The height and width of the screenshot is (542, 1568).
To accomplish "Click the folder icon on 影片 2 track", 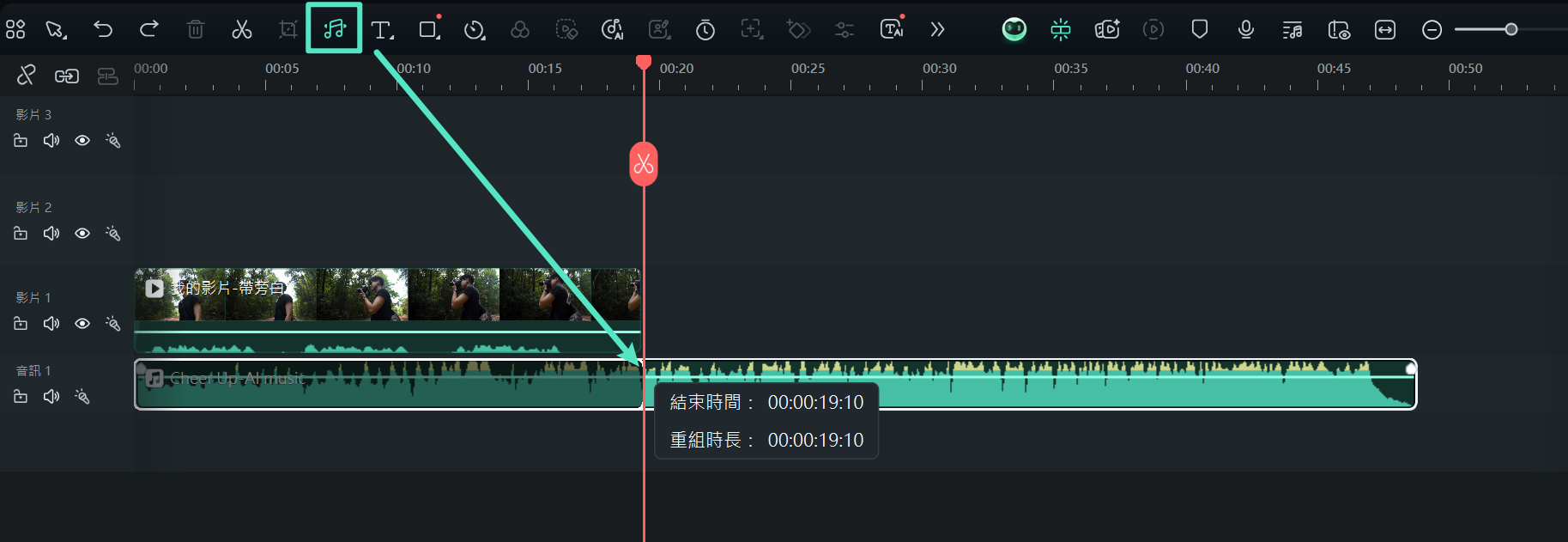I will point(21,233).
